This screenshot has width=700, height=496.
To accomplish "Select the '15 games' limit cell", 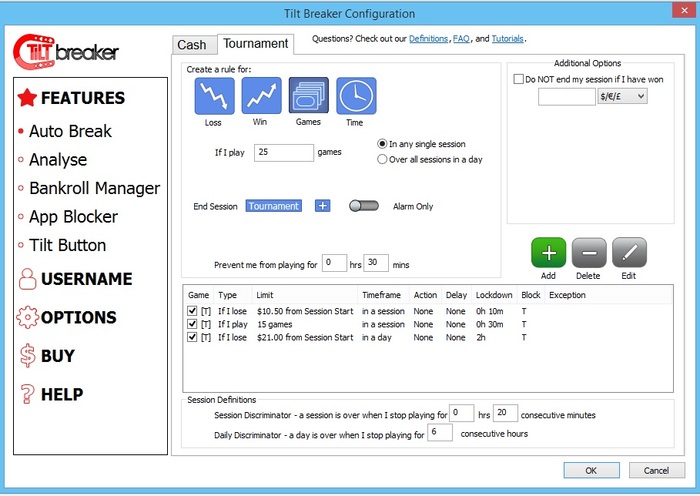I will [x=275, y=324].
